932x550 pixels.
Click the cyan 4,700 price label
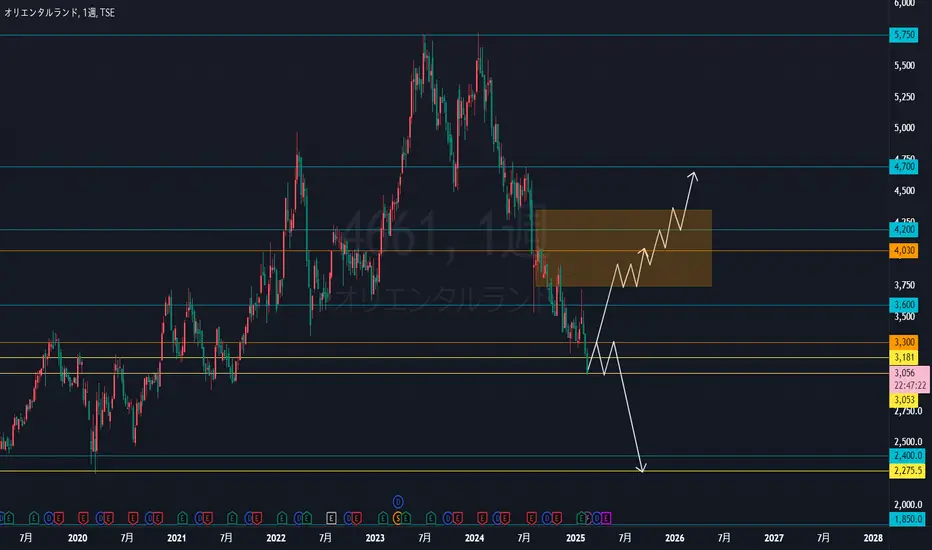pos(903,166)
